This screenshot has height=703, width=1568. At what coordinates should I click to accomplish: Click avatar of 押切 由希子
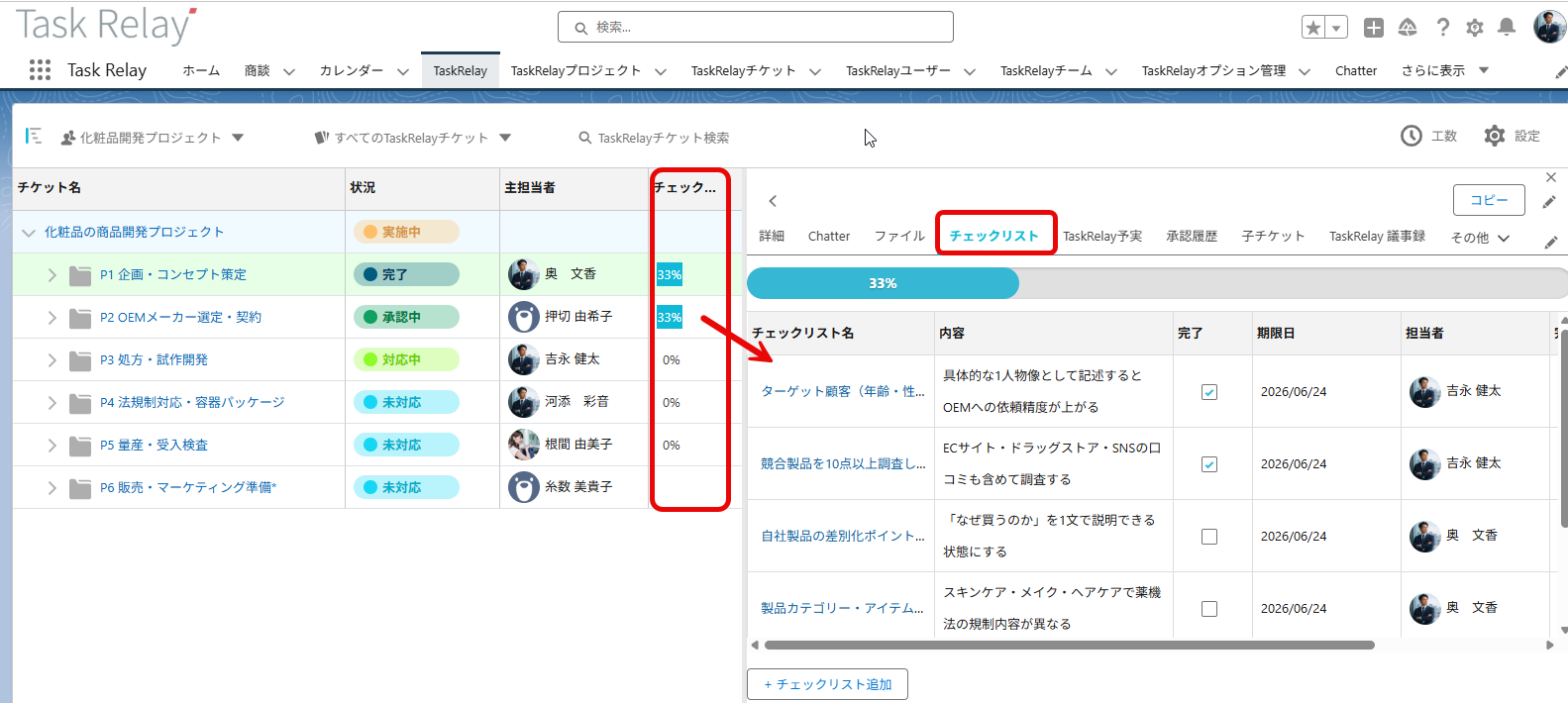[x=524, y=317]
